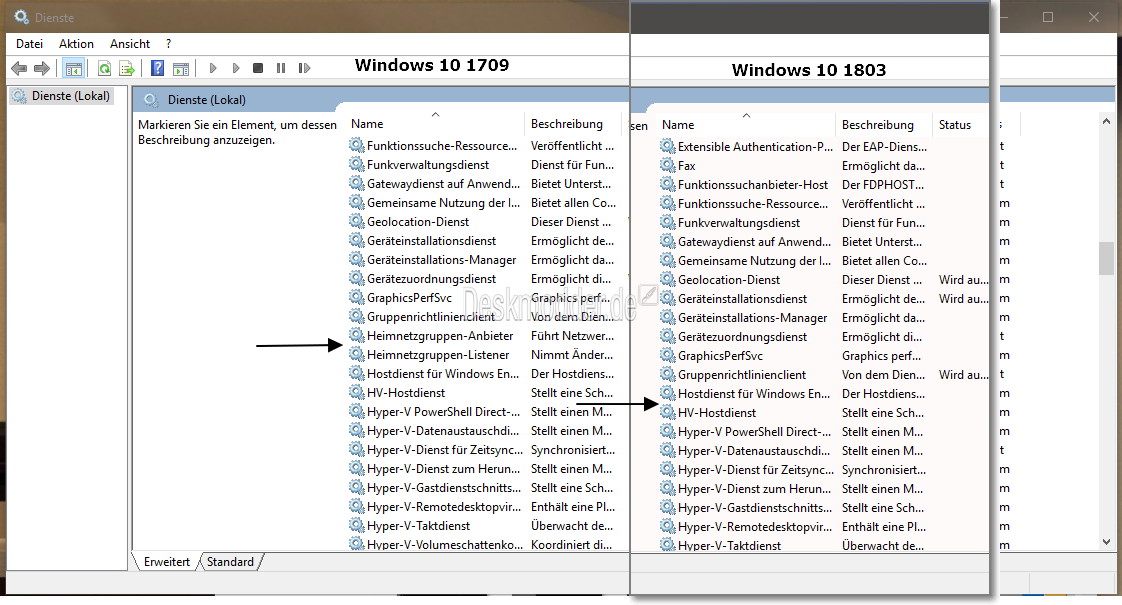The height and width of the screenshot is (605, 1122).
Task: Toggle the show/hide console tree button
Action: point(73,69)
